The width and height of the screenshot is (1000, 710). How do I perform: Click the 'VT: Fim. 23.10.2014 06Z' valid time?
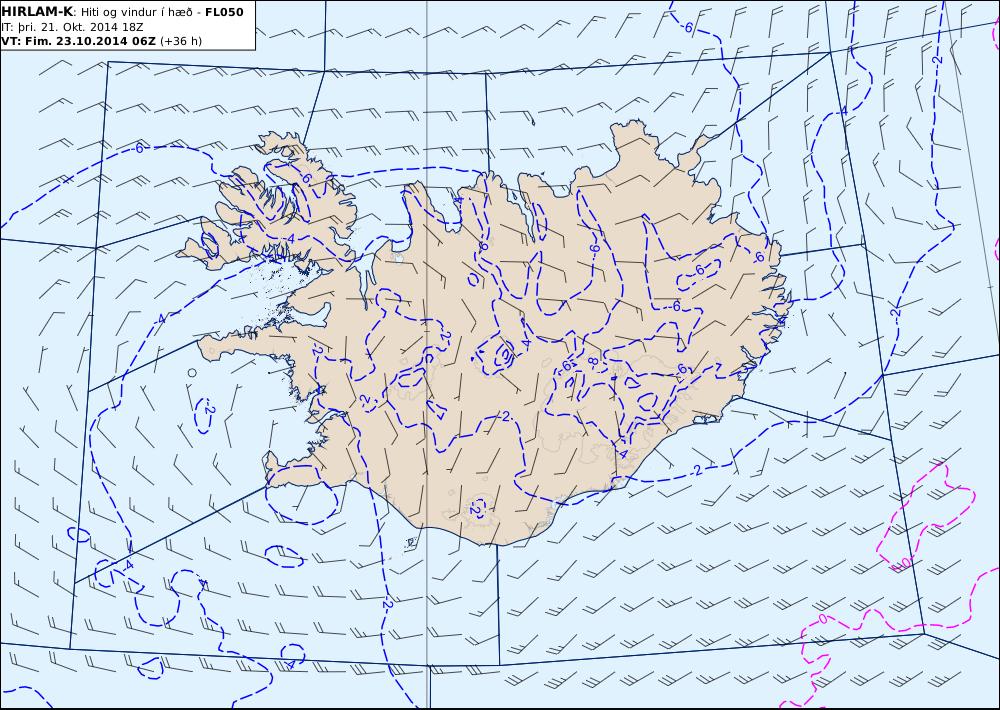78,41
